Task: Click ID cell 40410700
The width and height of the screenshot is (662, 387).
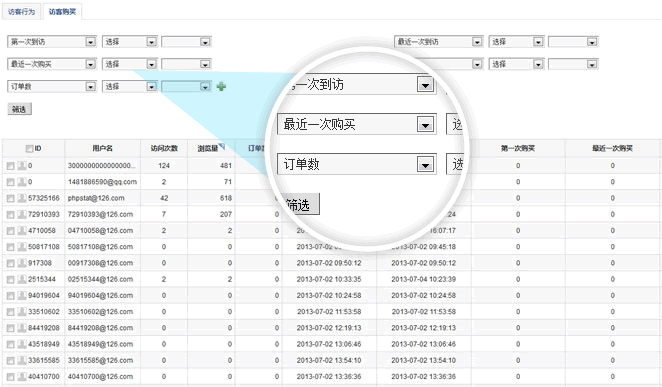Action: (x=43, y=376)
